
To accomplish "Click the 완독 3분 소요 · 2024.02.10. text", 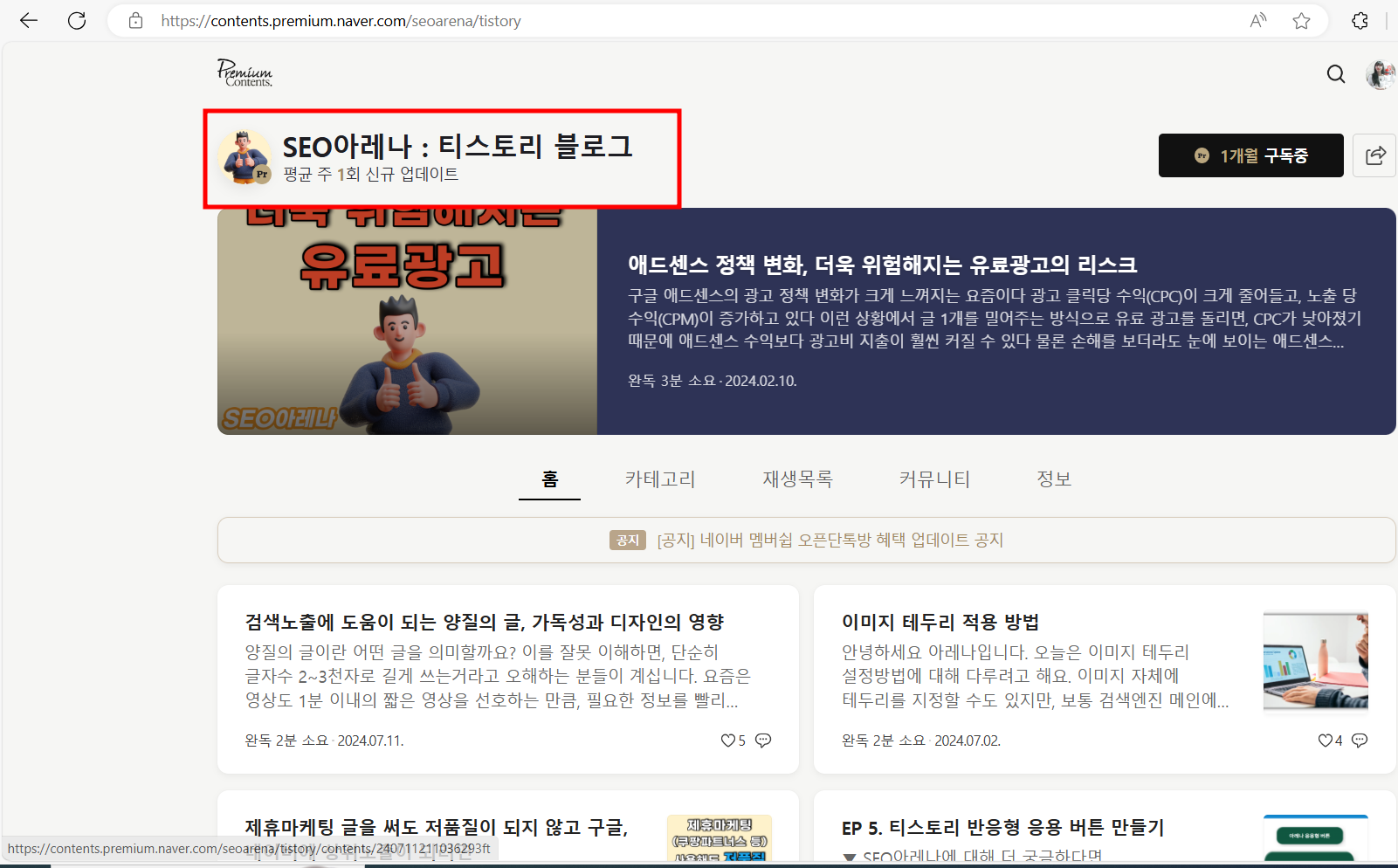I will [x=713, y=381].
